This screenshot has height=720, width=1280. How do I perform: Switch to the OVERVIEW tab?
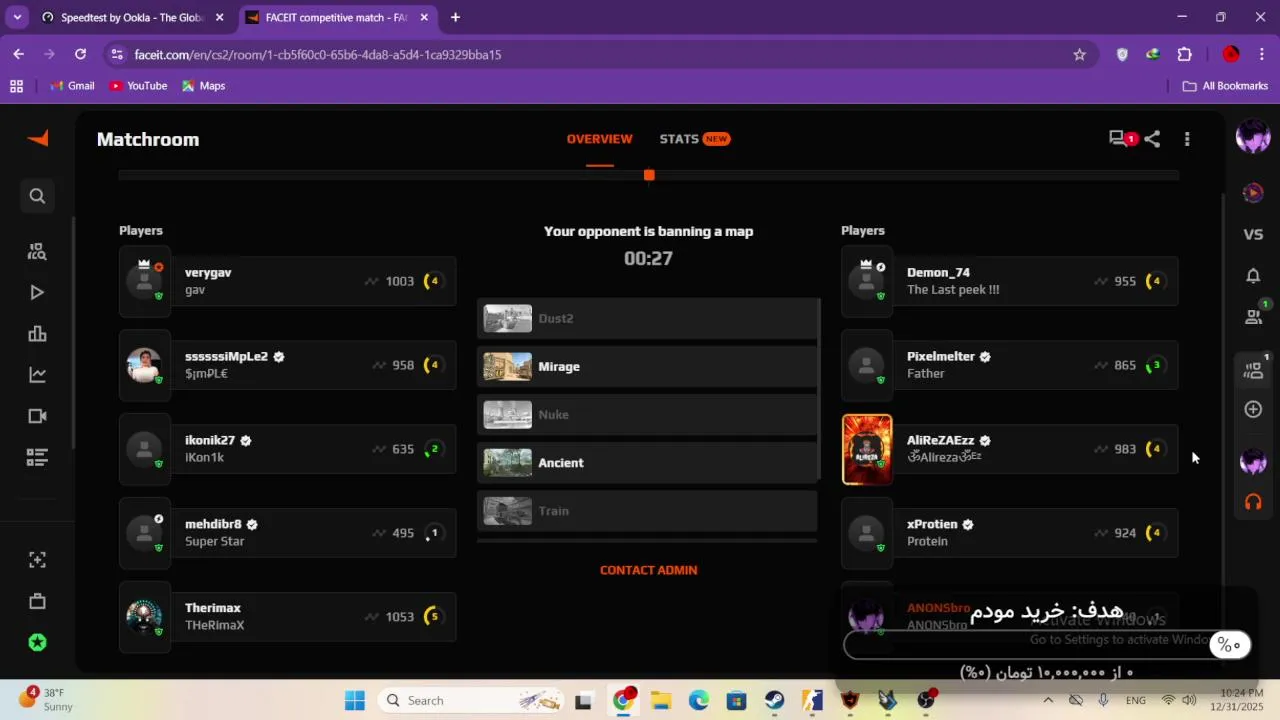coord(599,139)
